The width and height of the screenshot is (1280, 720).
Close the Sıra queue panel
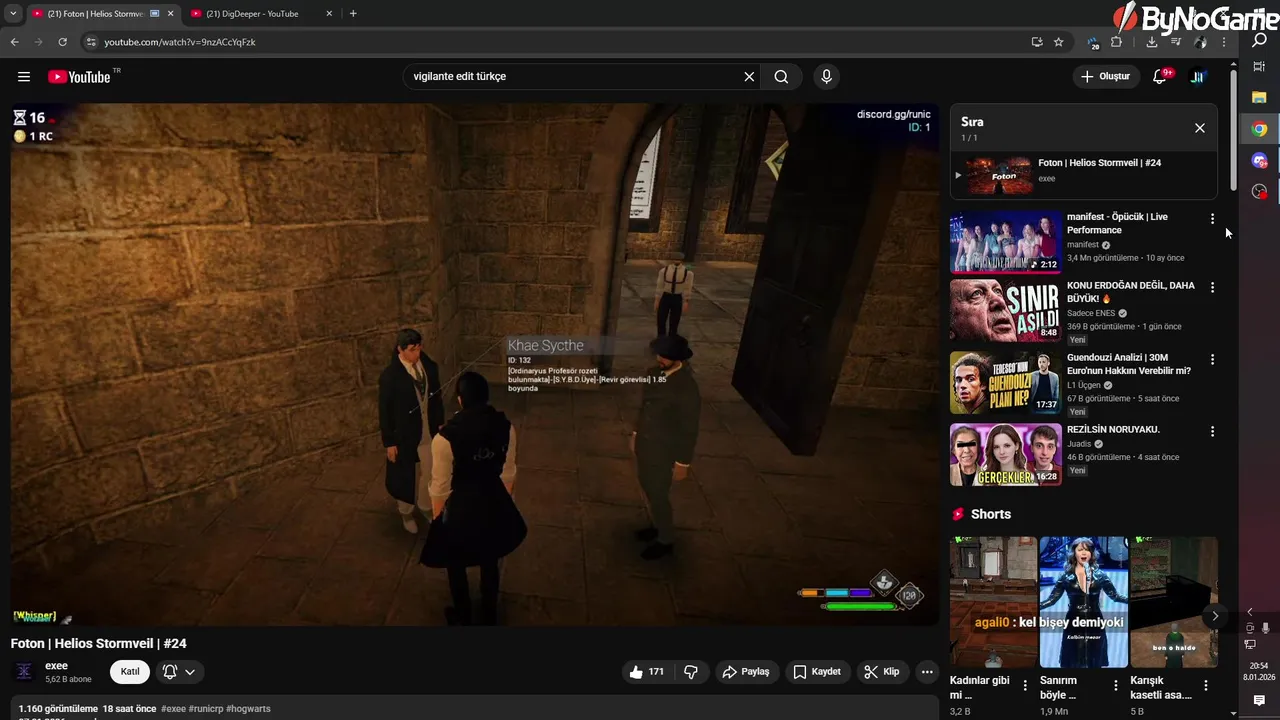pyautogui.click(x=1200, y=128)
